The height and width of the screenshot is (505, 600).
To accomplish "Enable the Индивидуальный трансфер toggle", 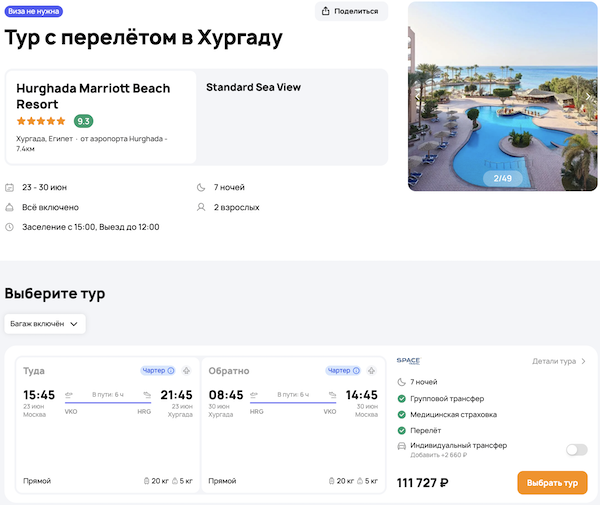I will click(576, 449).
